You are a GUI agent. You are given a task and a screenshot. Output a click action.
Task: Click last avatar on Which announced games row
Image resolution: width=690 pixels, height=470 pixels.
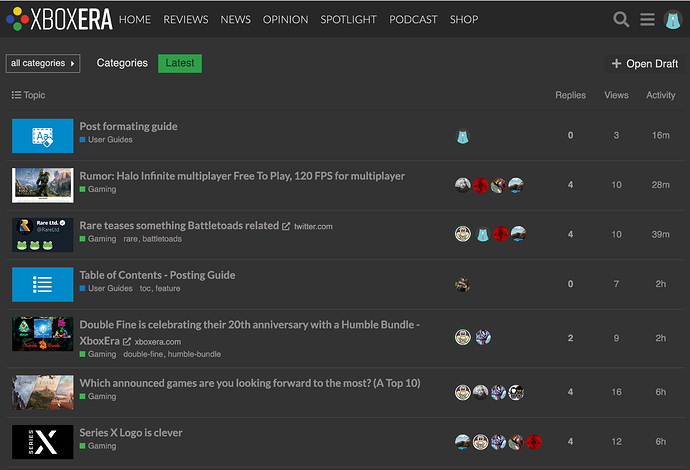point(516,392)
